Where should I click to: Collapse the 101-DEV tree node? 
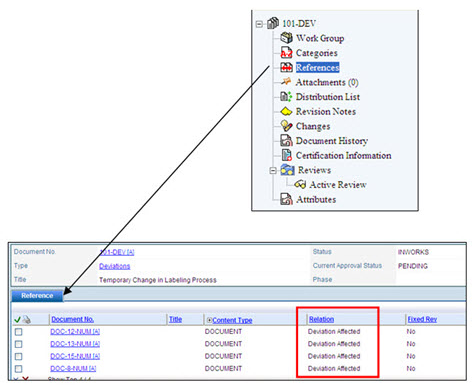(x=259, y=24)
